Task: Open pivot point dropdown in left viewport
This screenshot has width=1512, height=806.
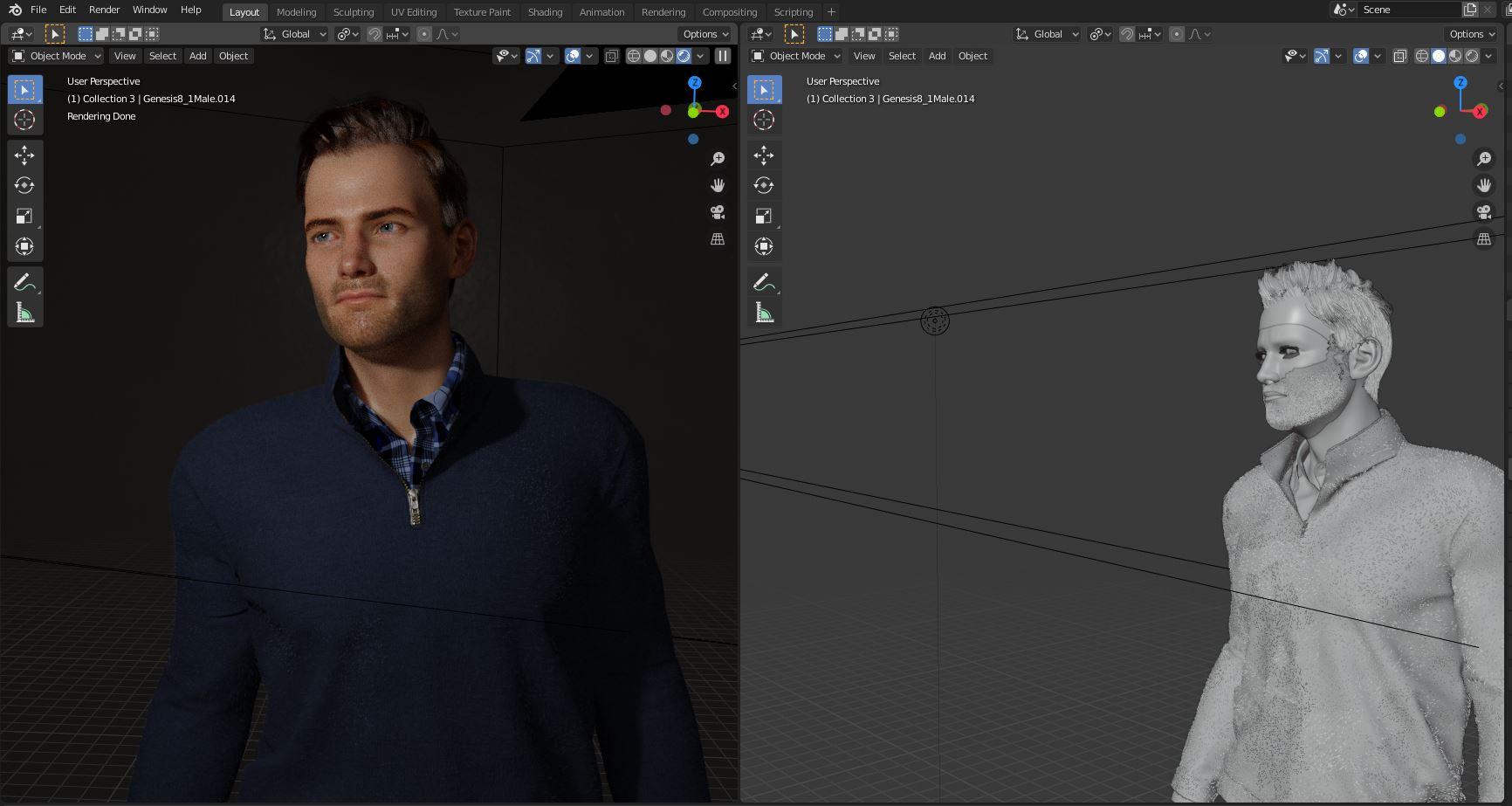Action: tap(348, 34)
